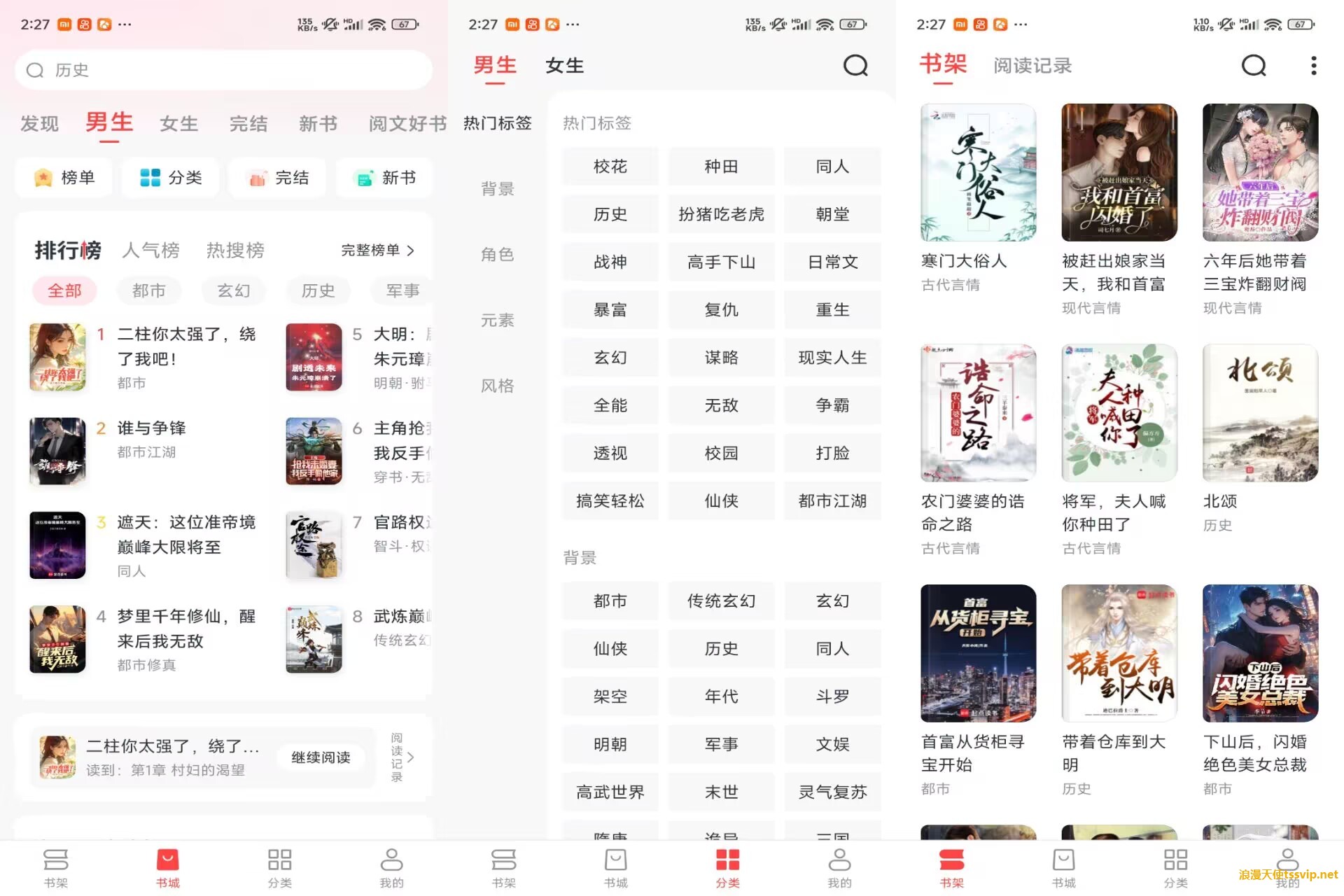Choose the 高手下山 tag

pos(721,262)
